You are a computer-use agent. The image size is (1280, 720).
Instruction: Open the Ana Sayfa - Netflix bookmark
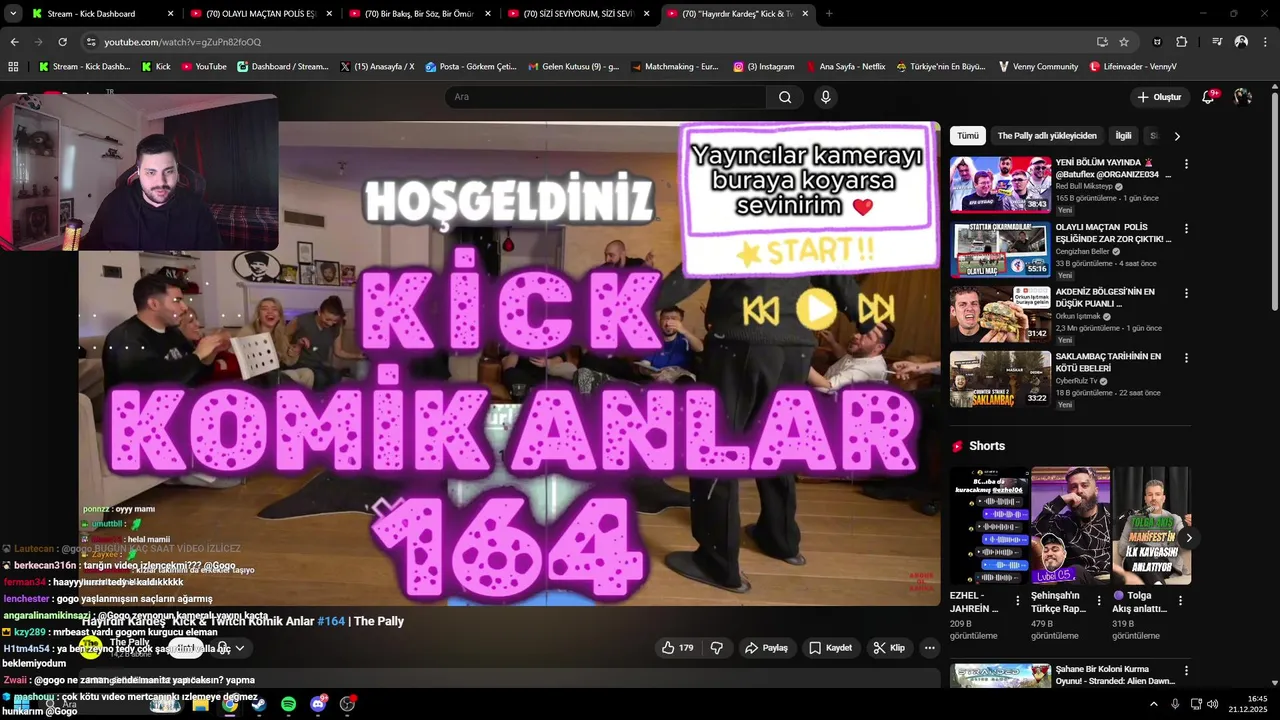coord(845,67)
